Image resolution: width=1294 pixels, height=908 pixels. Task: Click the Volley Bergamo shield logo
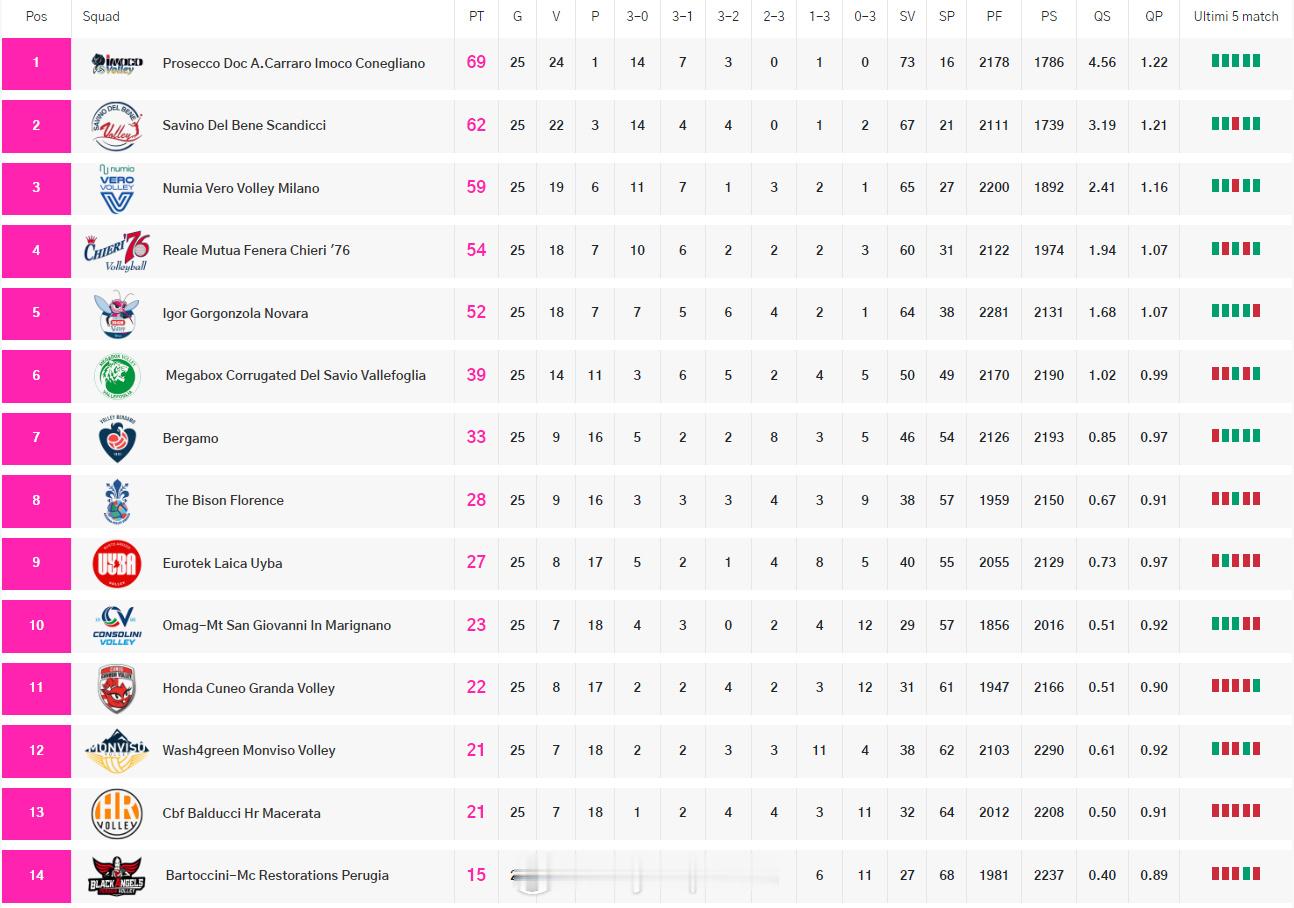[x=117, y=438]
